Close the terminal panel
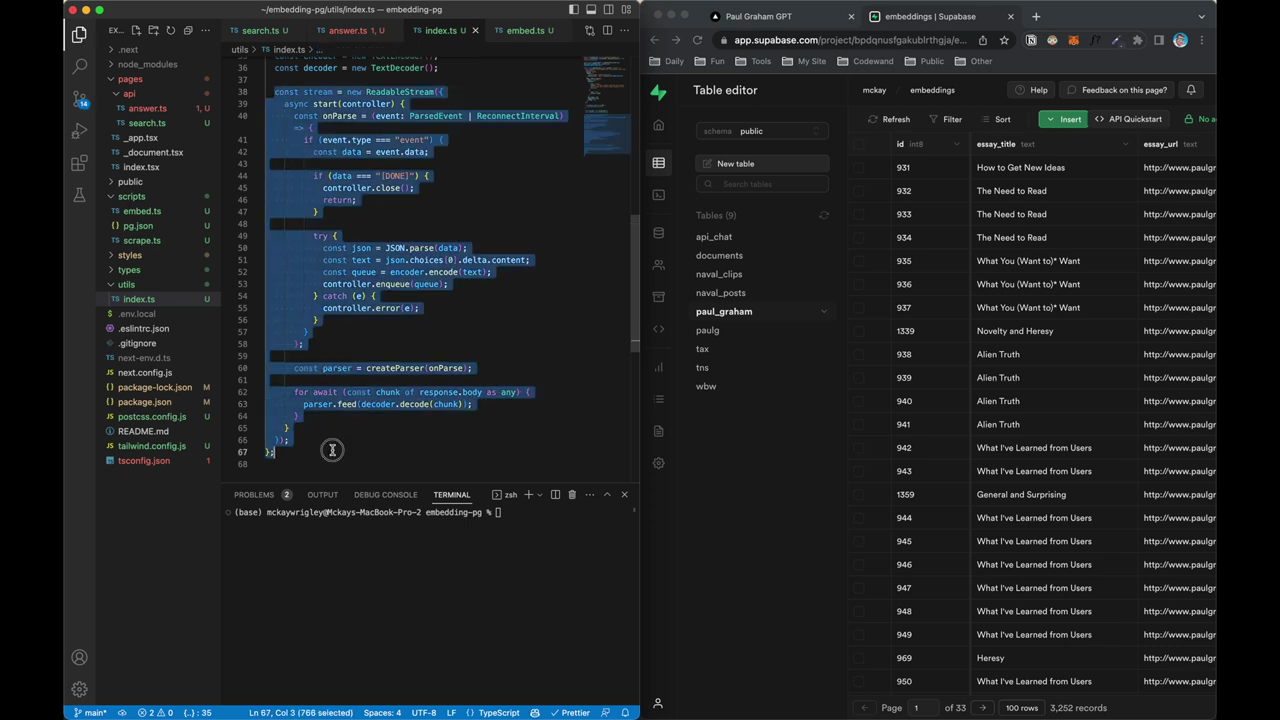This screenshot has height=720, width=1280. [x=624, y=495]
